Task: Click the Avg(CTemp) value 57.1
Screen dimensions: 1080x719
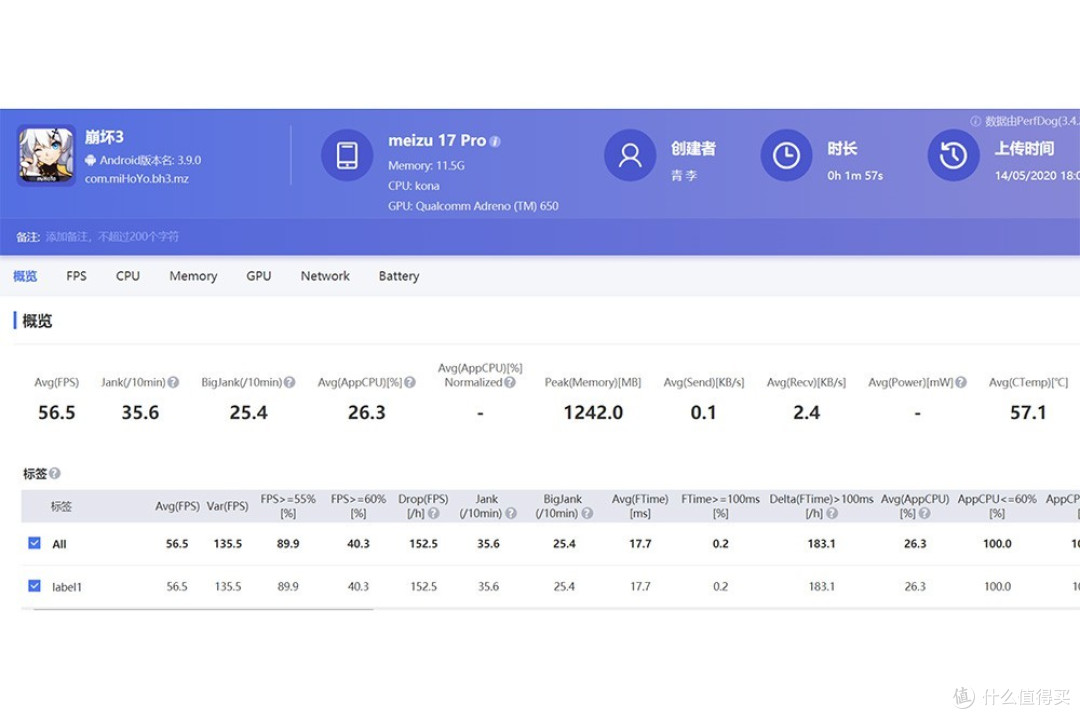Action: [1028, 413]
